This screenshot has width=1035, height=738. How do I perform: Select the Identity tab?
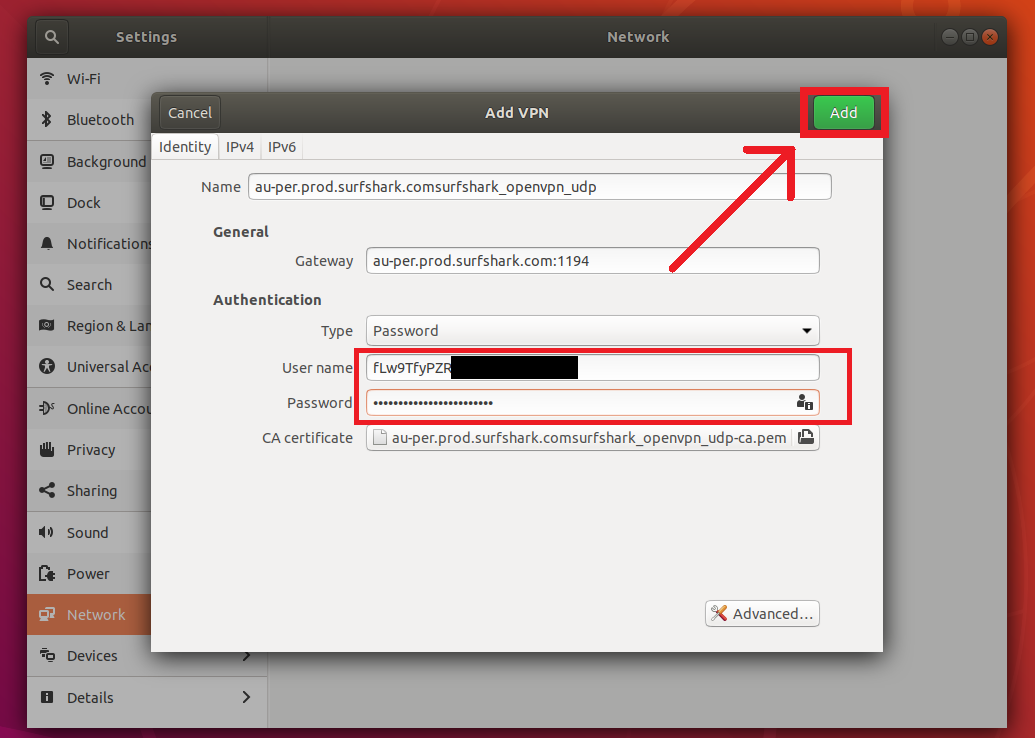[x=185, y=147]
